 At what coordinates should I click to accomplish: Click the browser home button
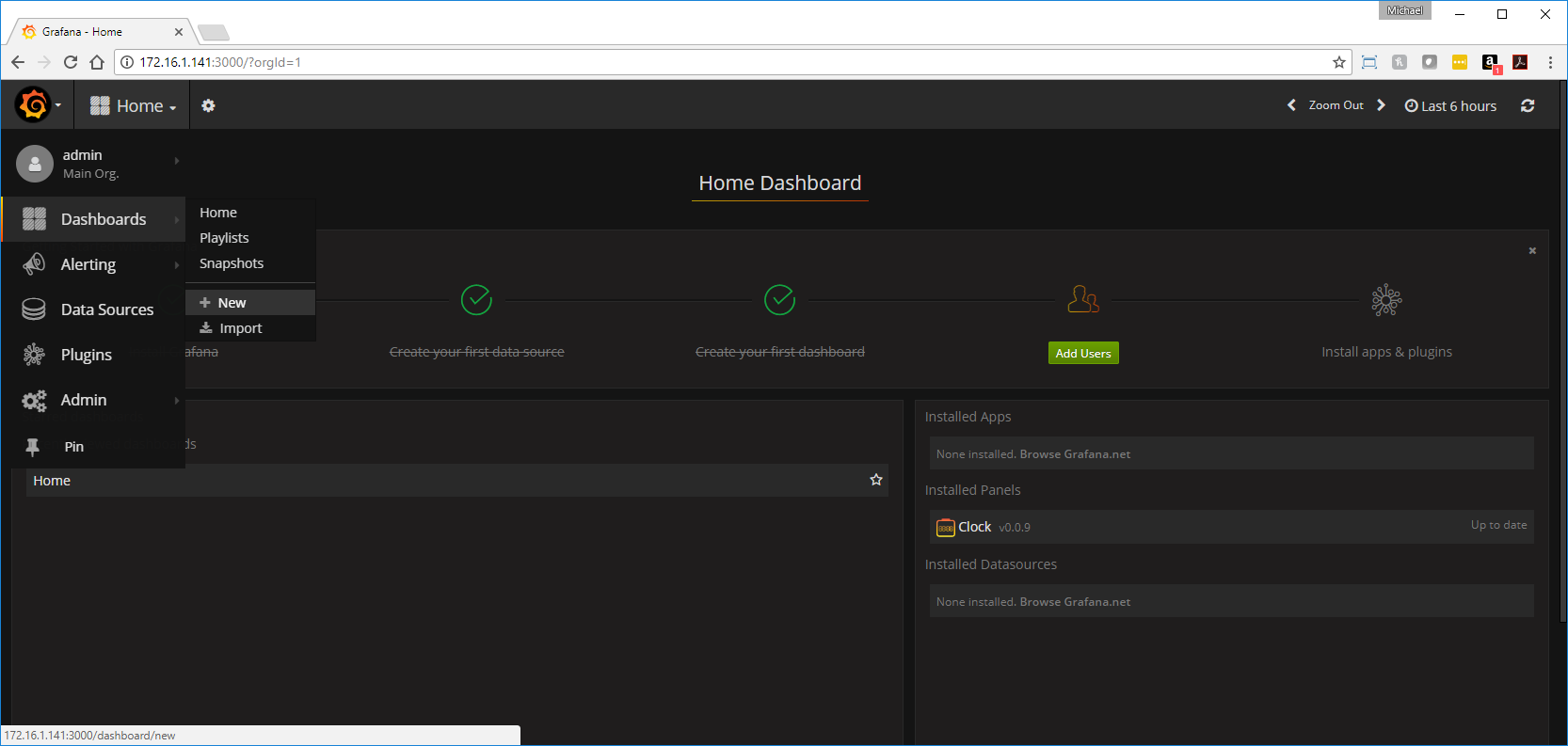coord(97,62)
